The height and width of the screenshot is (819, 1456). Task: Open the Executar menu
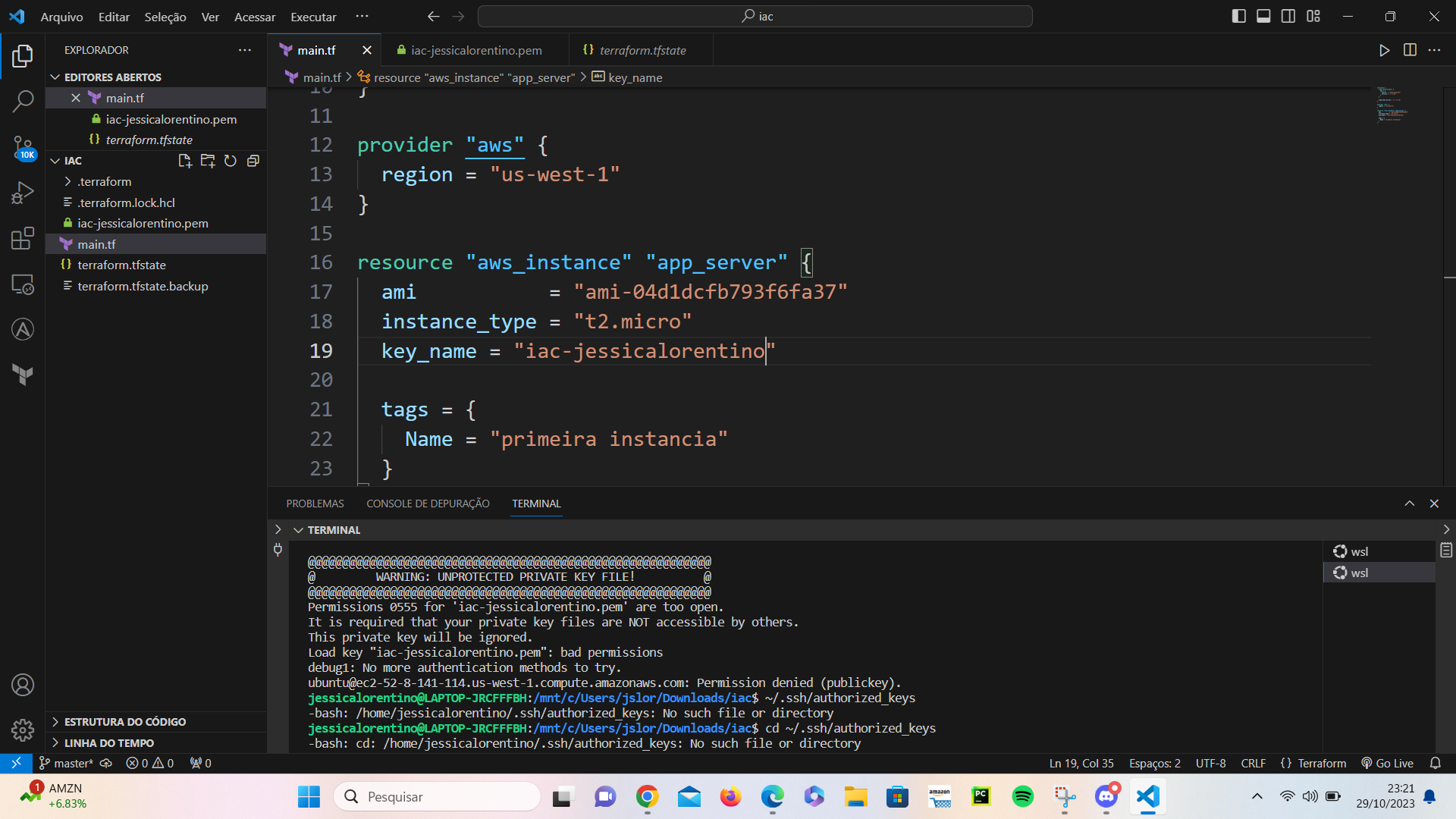click(x=313, y=17)
